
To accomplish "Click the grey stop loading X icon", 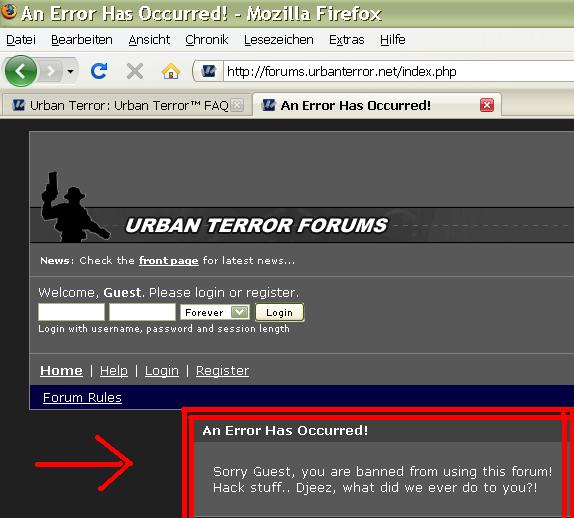I will [x=135, y=71].
